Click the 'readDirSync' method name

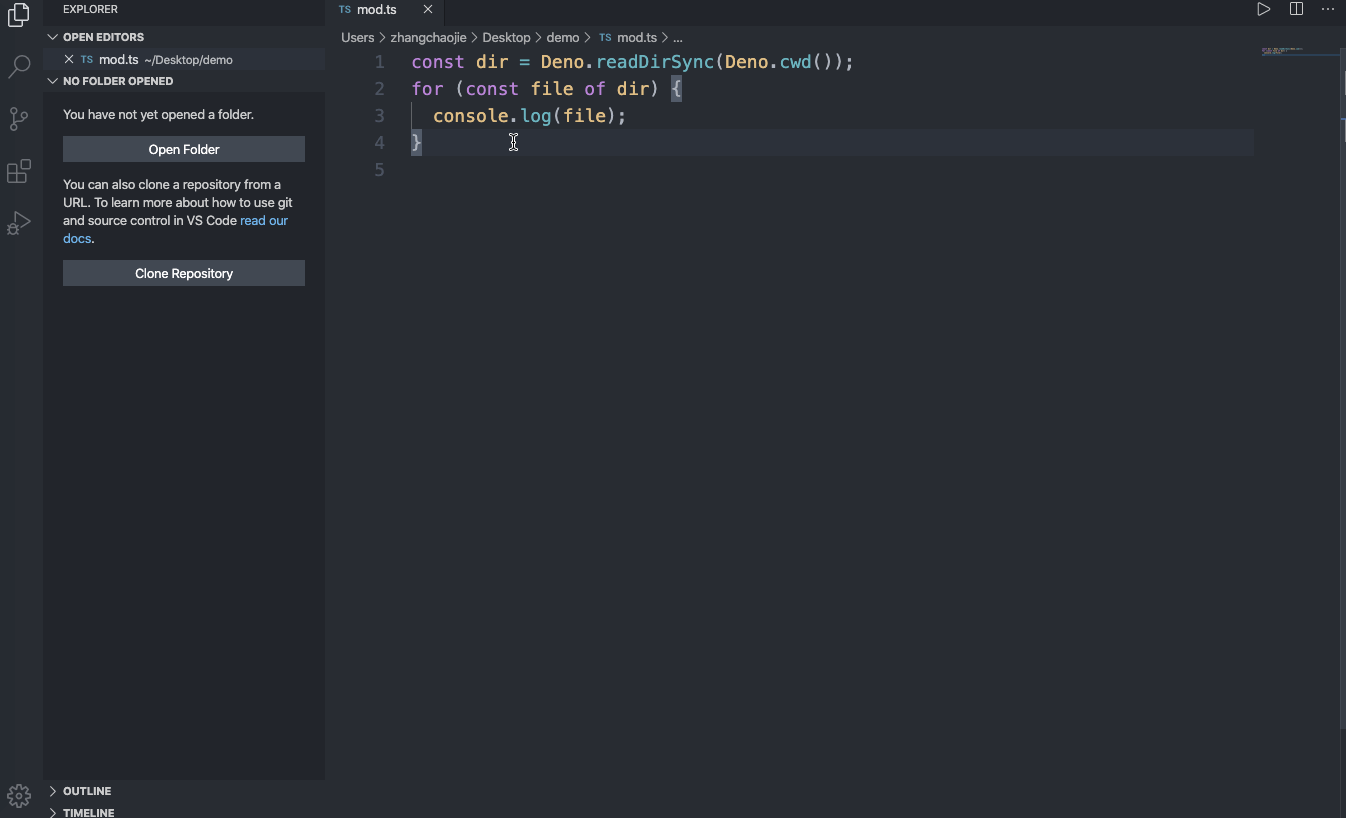coord(655,62)
